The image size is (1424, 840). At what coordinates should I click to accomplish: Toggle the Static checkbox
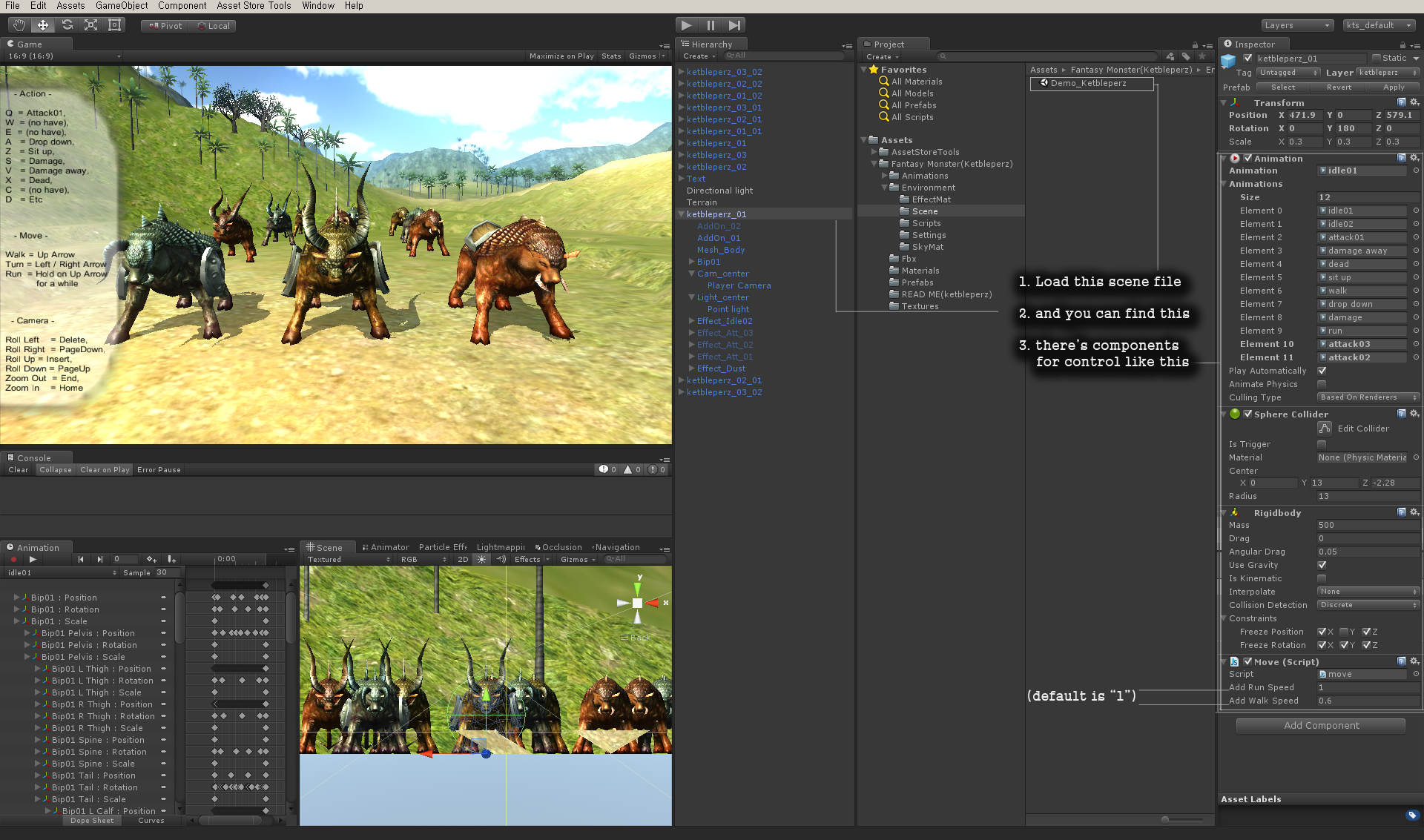1377,59
